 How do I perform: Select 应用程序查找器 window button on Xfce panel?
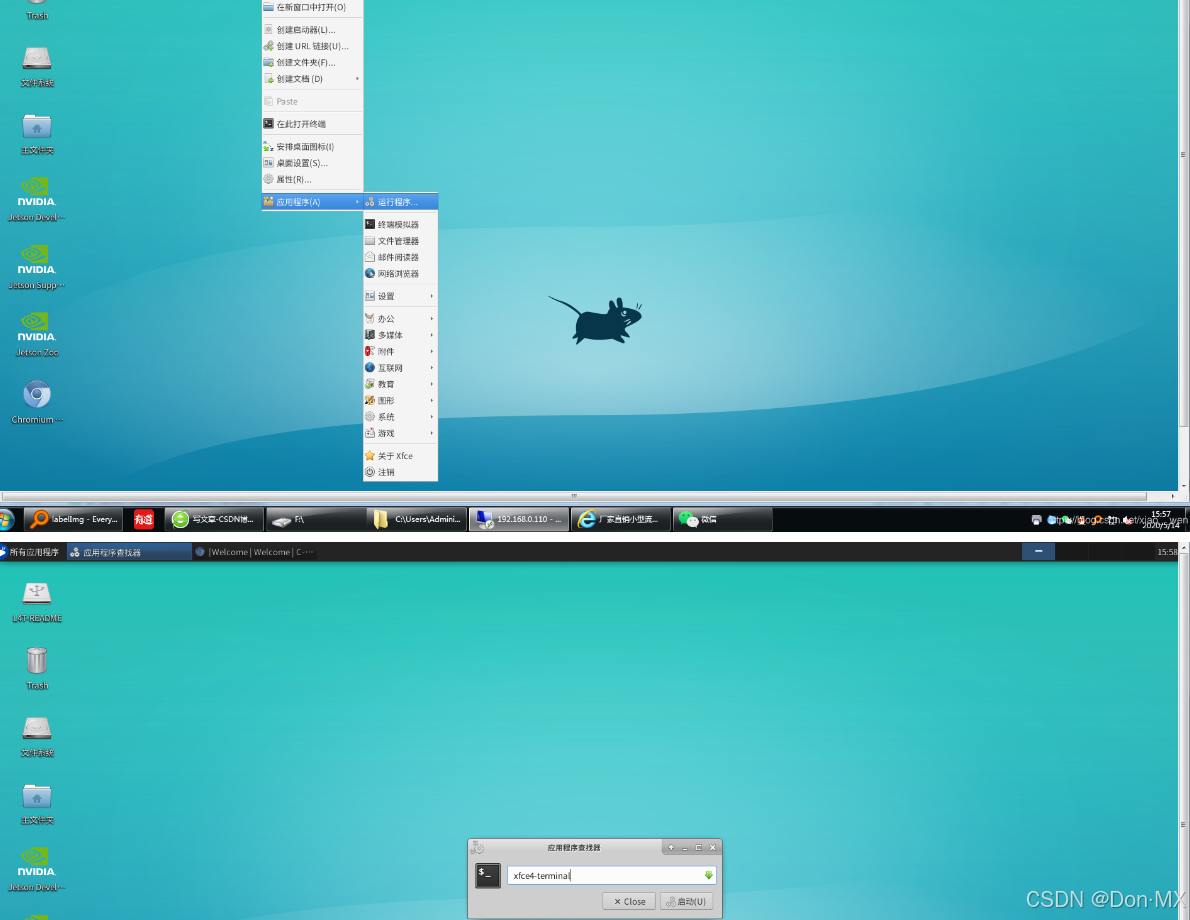pos(128,552)
